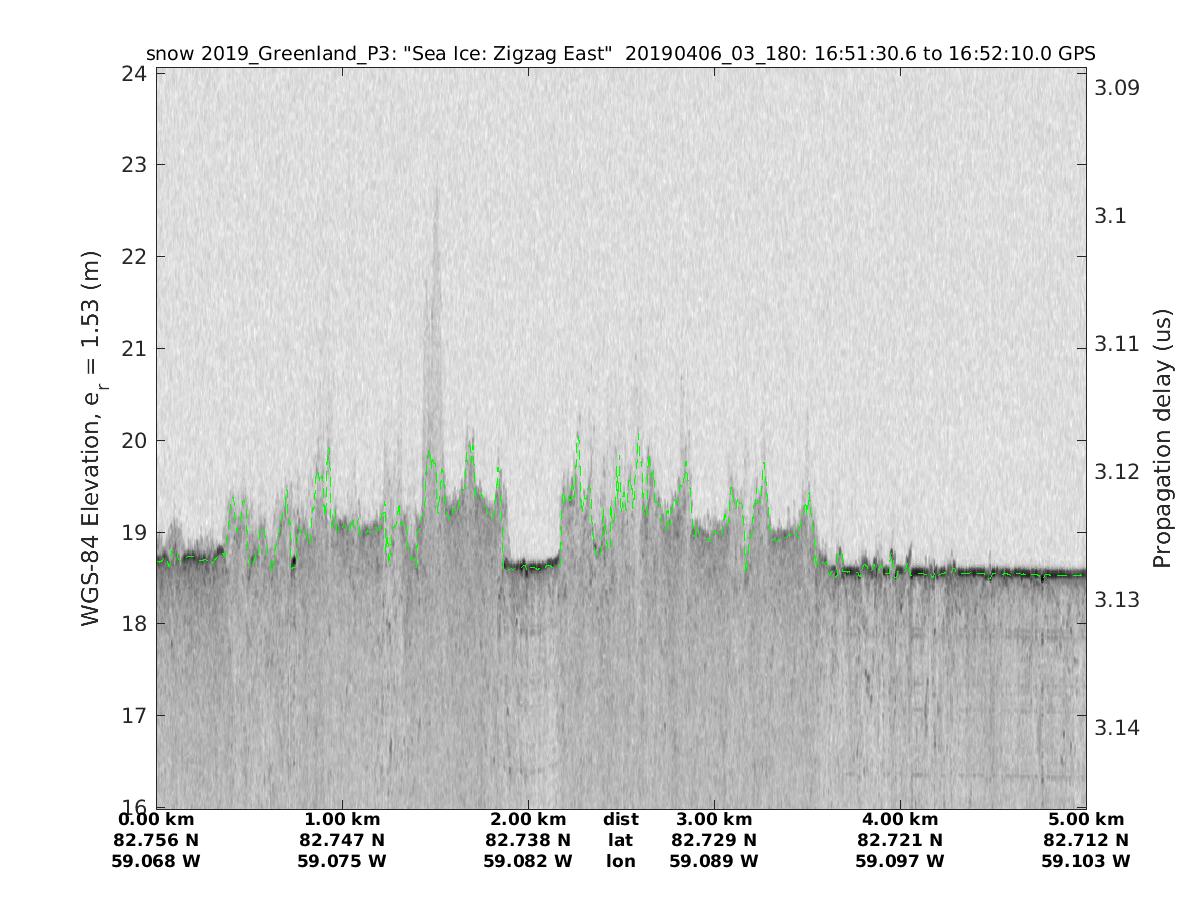The image size is (1200, 900).
Task: Click the 3.14 propagation delay tick
Action: (1117, 728)
